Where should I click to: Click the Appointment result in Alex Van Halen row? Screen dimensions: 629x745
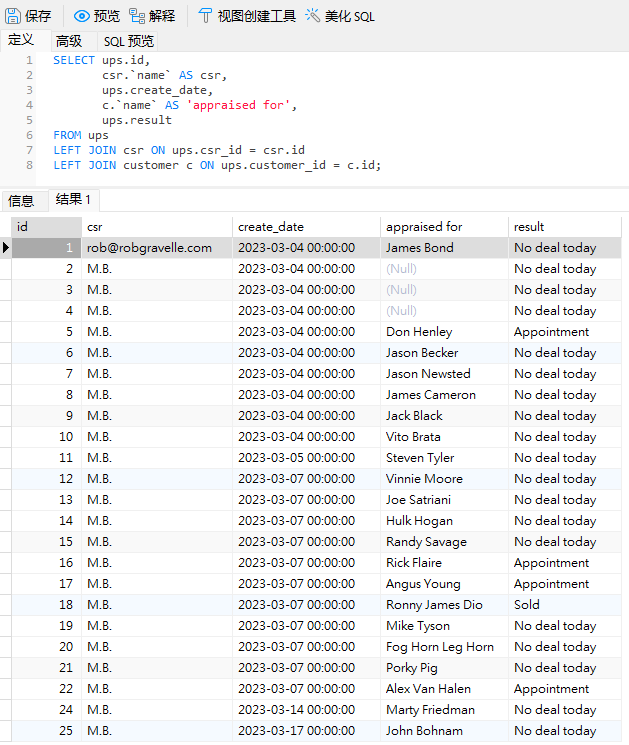click(x=564, y=688)
